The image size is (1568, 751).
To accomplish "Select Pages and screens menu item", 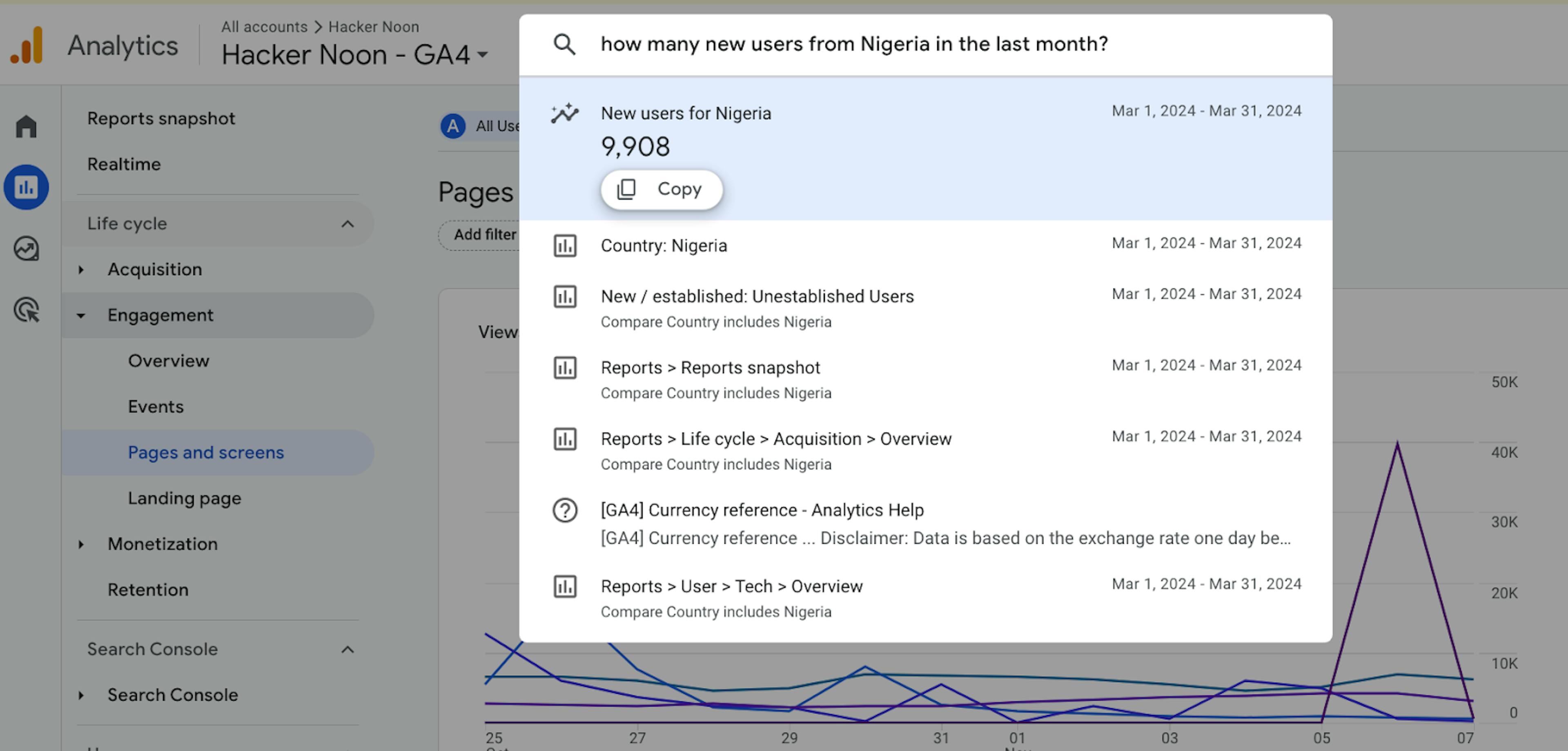I will (206, 451).
